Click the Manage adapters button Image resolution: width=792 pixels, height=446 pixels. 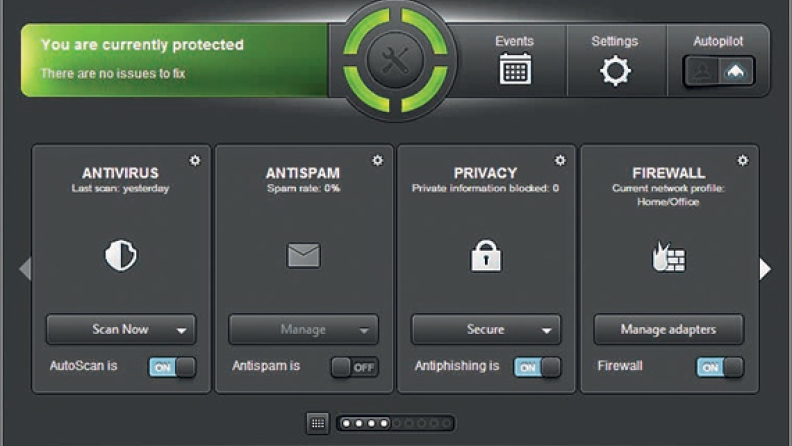click(x=669, y=329)
